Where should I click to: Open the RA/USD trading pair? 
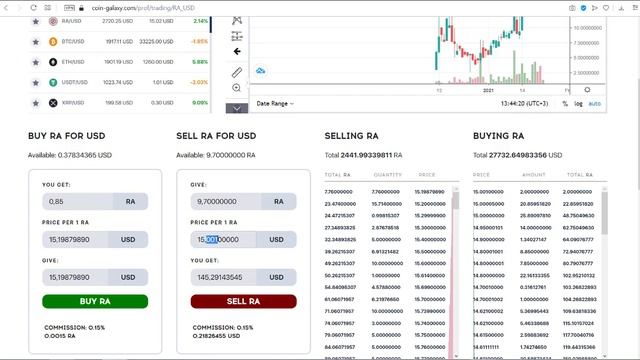[119, 21]
